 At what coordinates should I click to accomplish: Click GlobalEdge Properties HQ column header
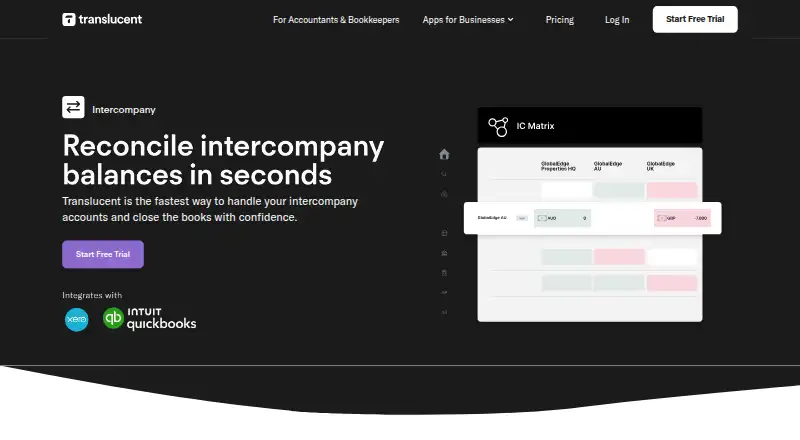point(558,166)
